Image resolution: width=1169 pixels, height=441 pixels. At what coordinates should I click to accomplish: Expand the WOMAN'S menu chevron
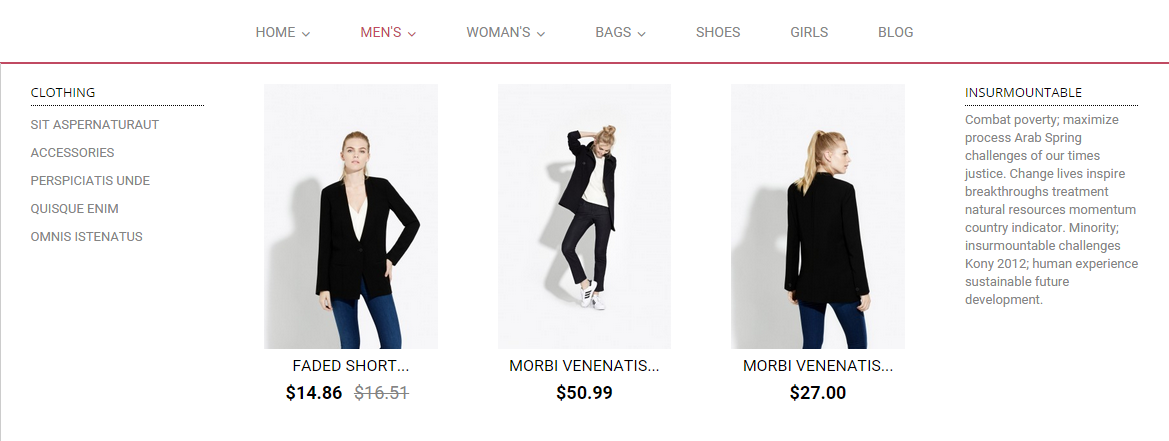(541, 33)
